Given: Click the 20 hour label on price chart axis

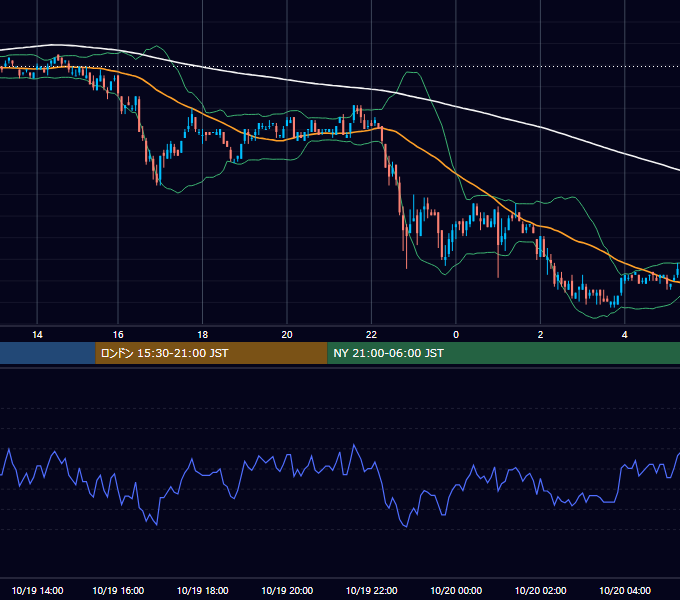Looking at the screenshot, I should (x=287, y=335).
